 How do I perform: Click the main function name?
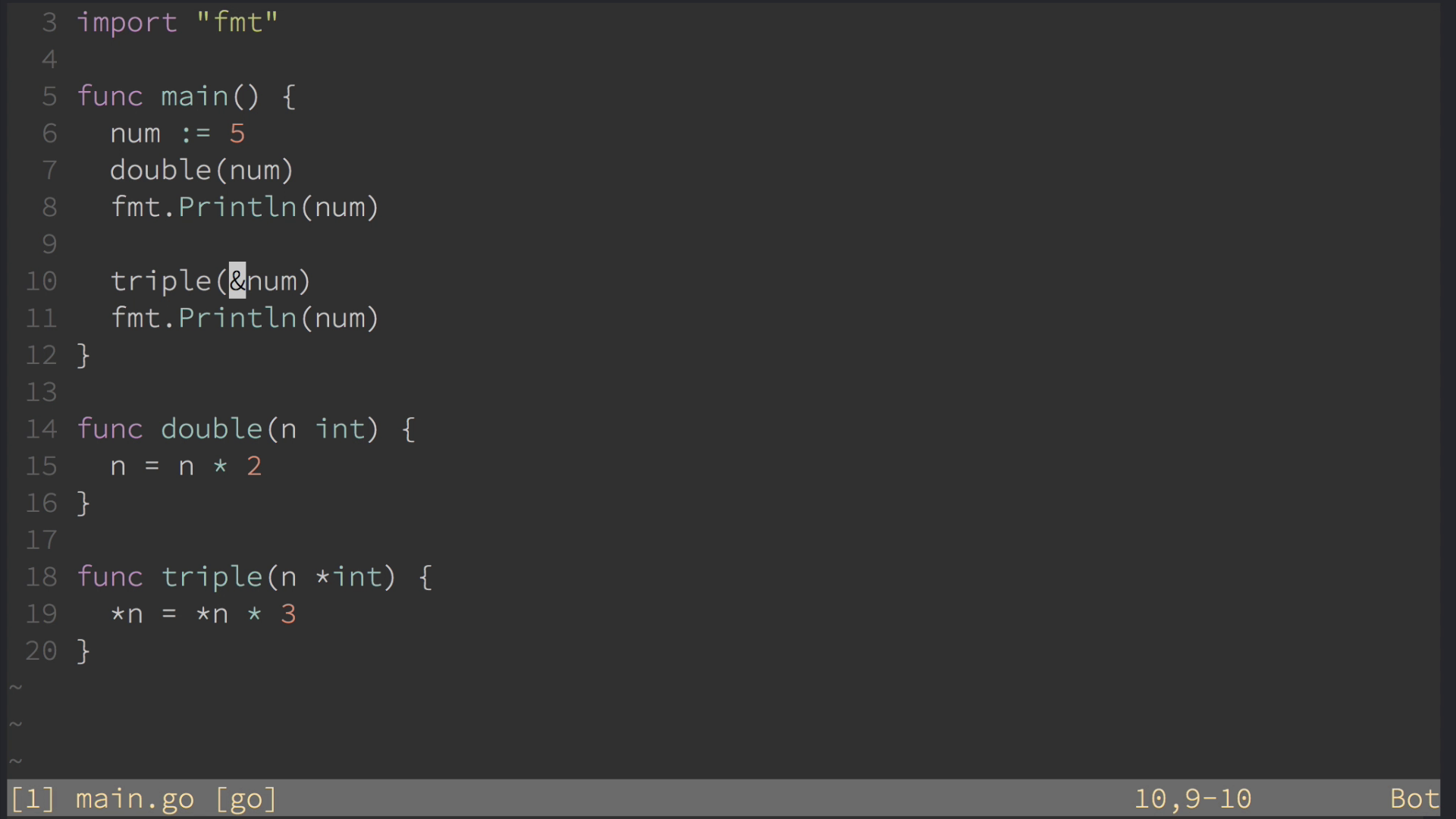(195, 96)
